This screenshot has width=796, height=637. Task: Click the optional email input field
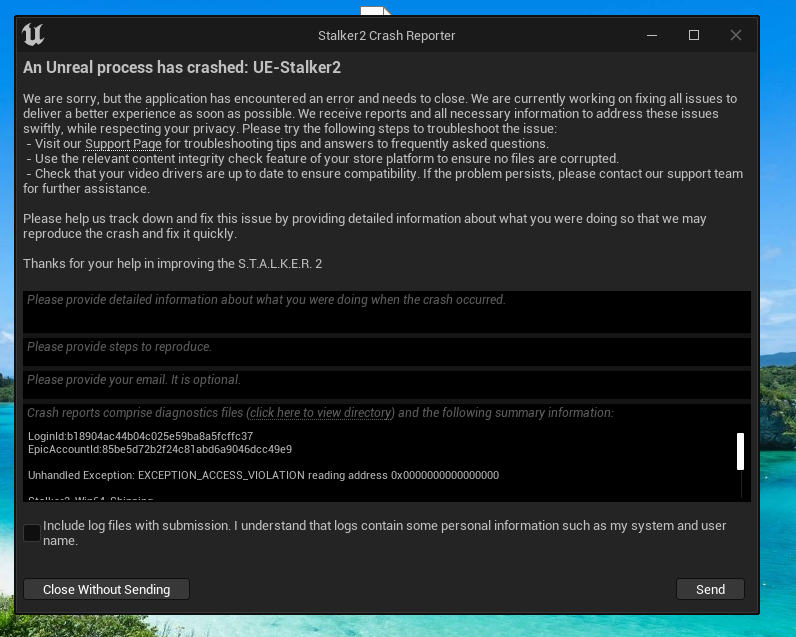(x=387, y=385)
